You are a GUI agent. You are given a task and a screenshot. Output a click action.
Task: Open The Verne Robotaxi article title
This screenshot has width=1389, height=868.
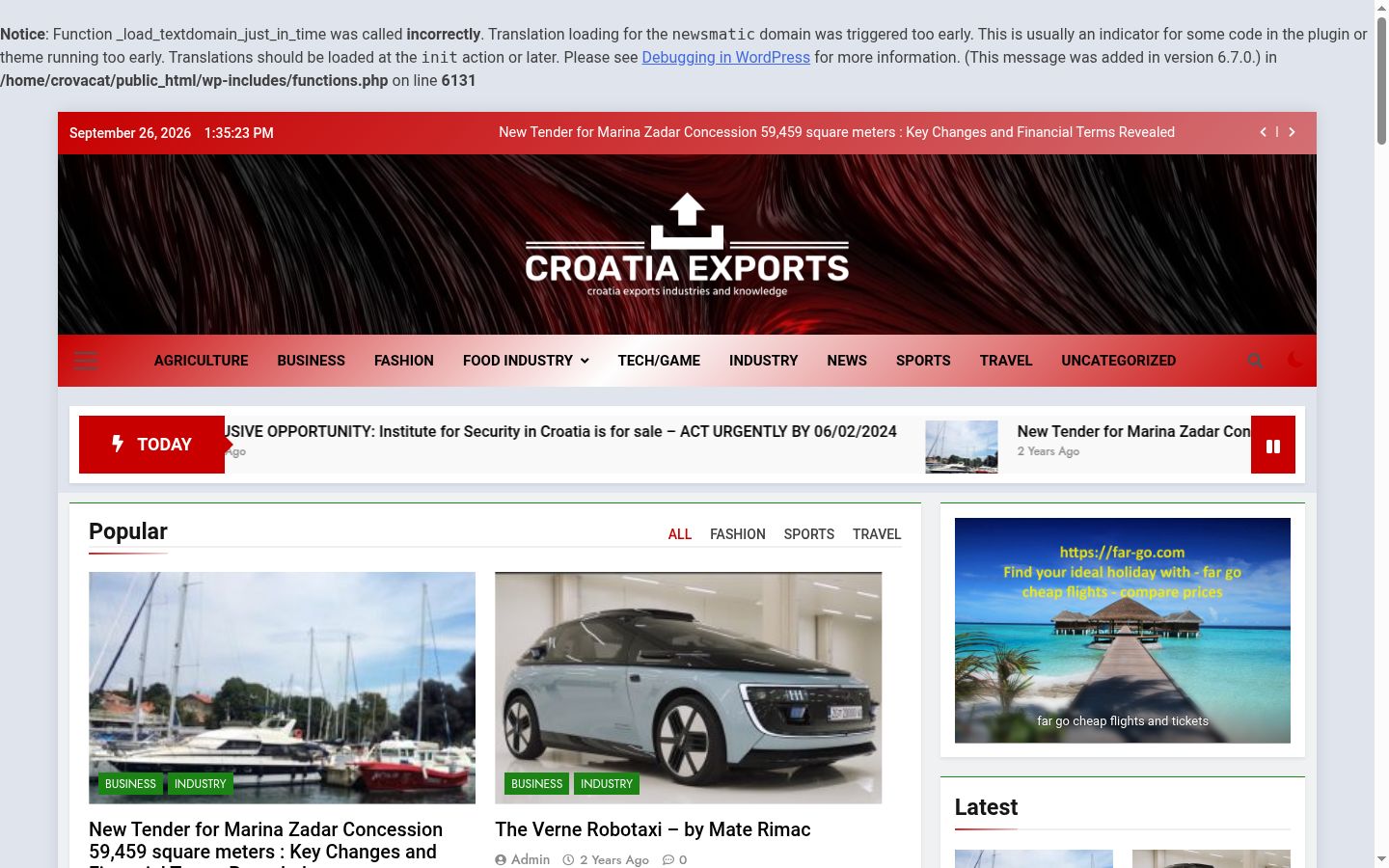pyautogui.click(x=653, y=829)
